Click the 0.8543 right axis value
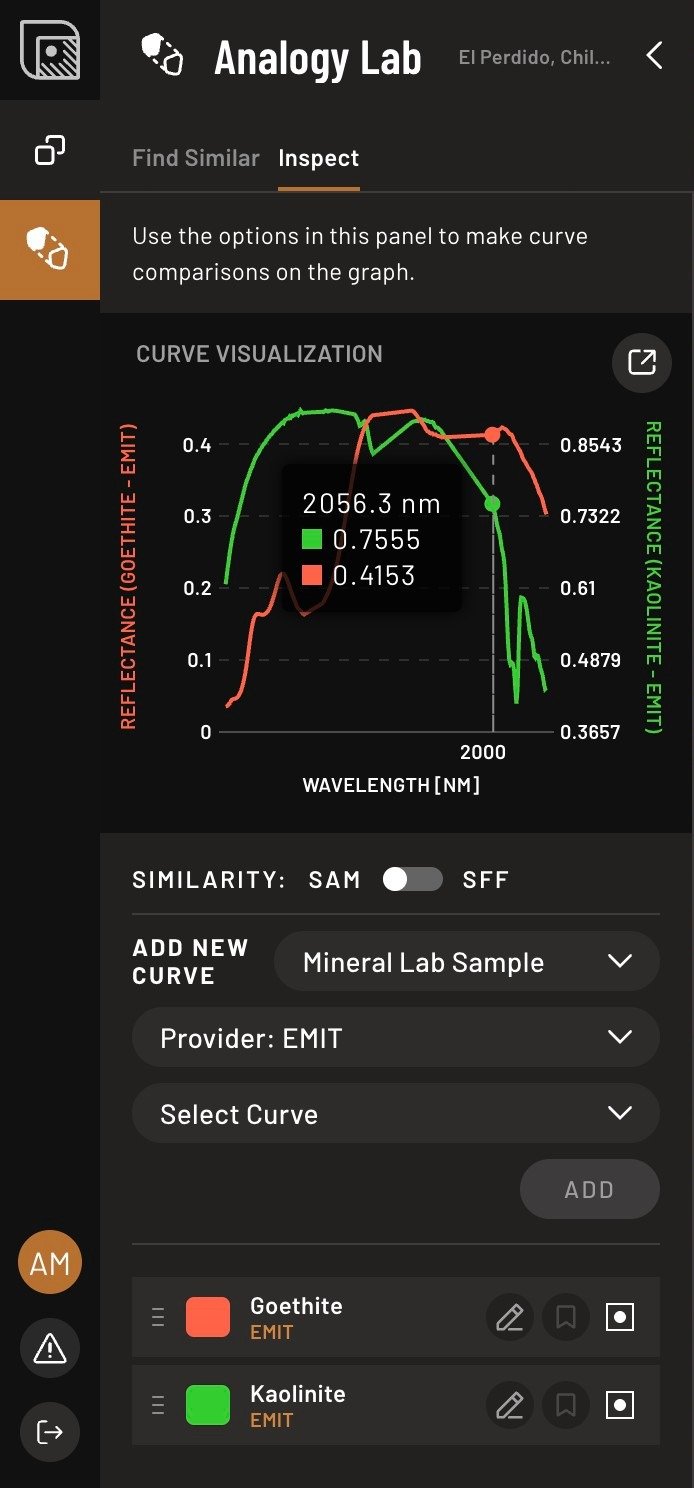This screenshot has width=694, height=1488. pyautogui.click(x=590, y=445)
